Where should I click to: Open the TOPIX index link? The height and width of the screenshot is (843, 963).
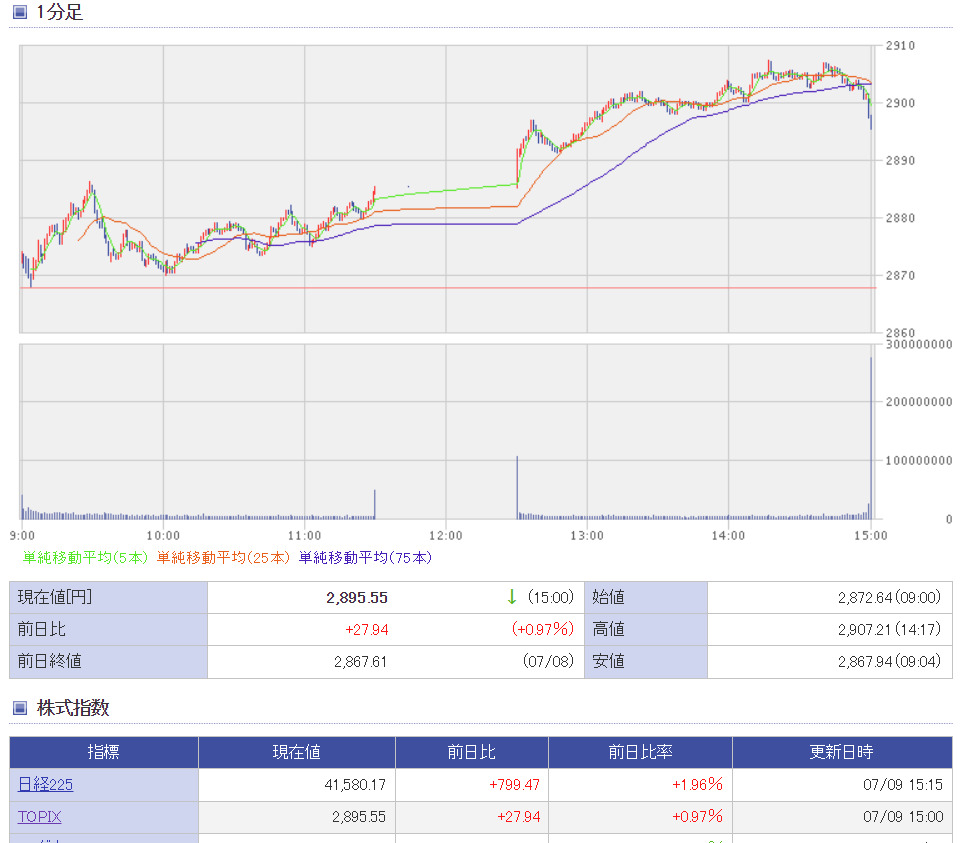(39, 817)
